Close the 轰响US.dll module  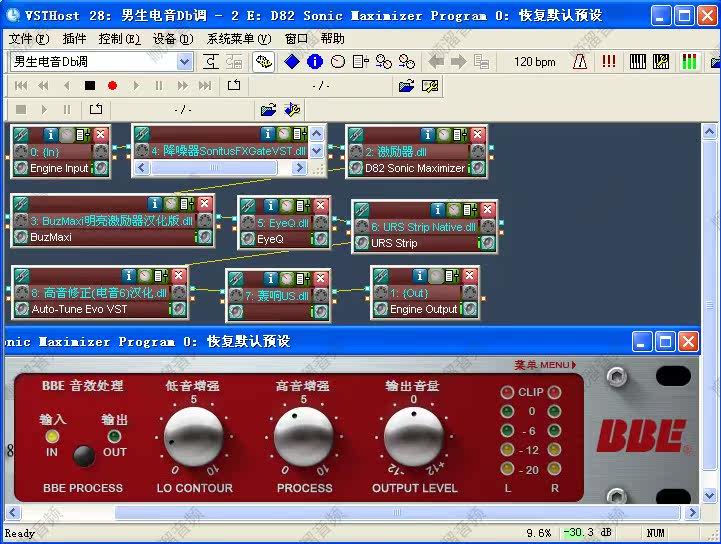320,278
